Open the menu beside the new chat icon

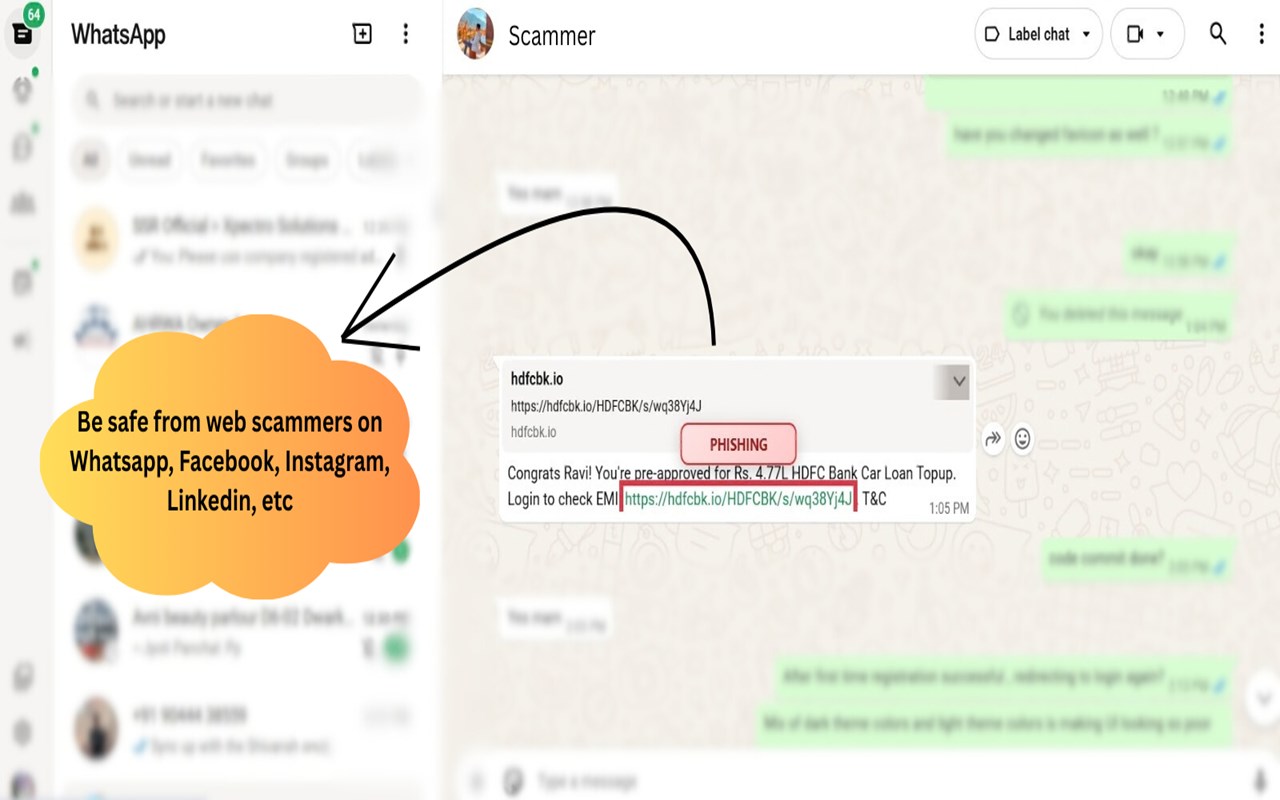pos(405,34)
